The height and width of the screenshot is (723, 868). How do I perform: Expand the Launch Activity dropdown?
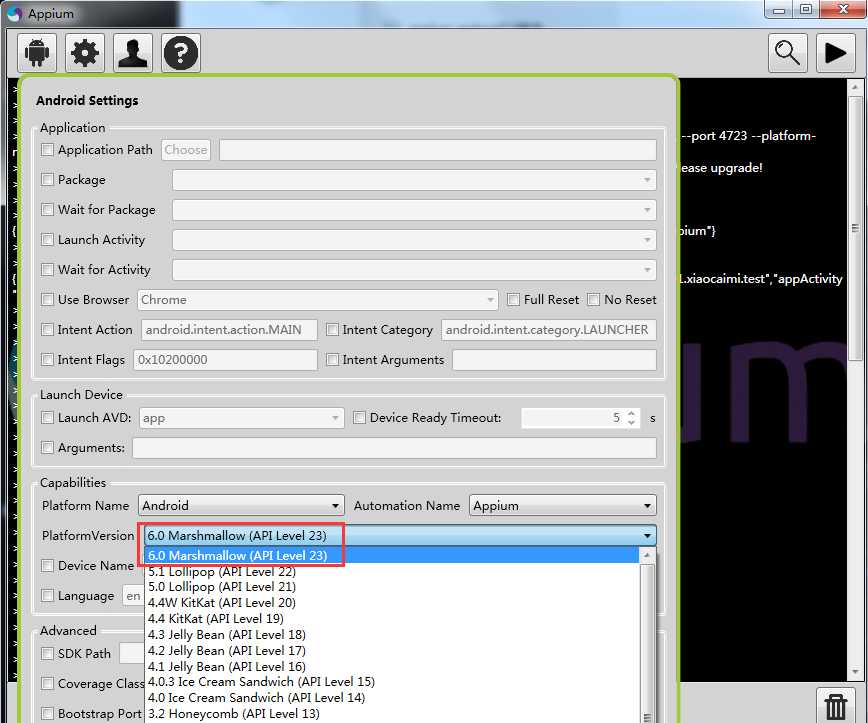click(x=414, y=240)
